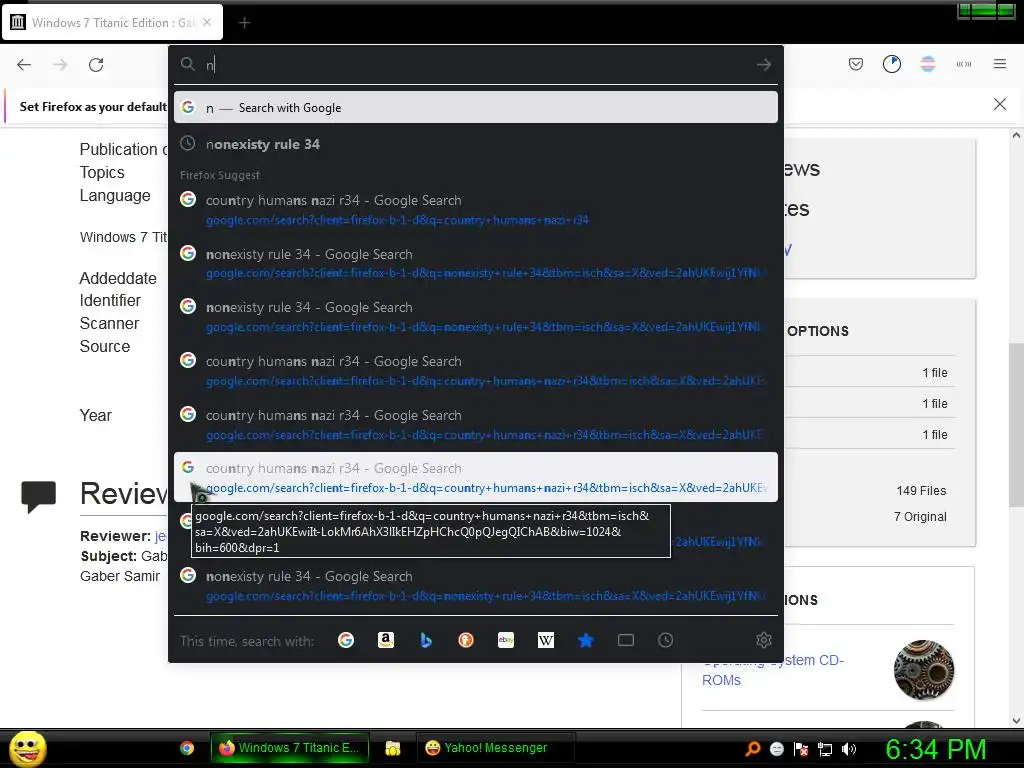Open search settings gear in dropdown
Screen dimensions: 1024x768
pos(763,640)
